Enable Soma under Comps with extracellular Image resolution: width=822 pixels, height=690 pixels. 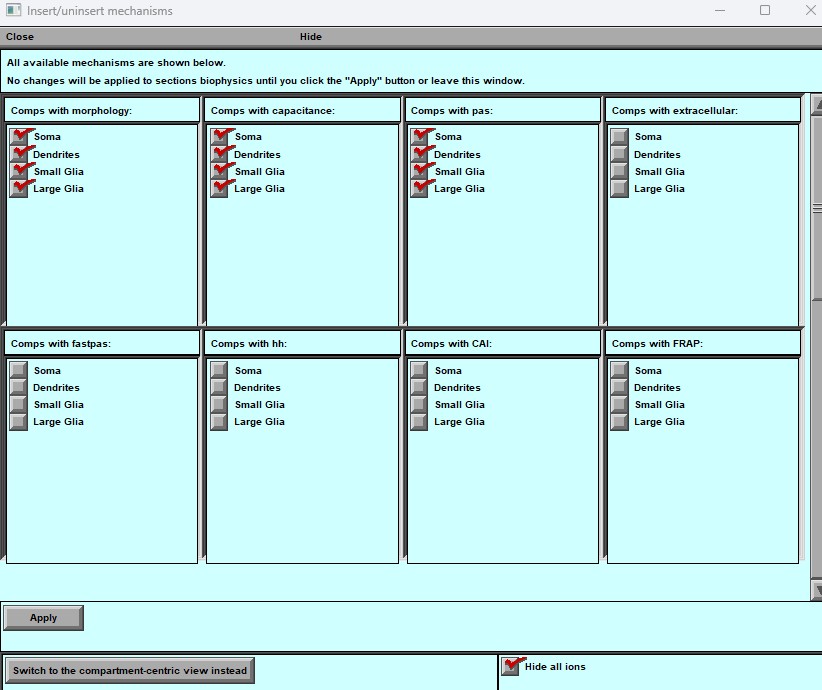(x=619, y=137)
